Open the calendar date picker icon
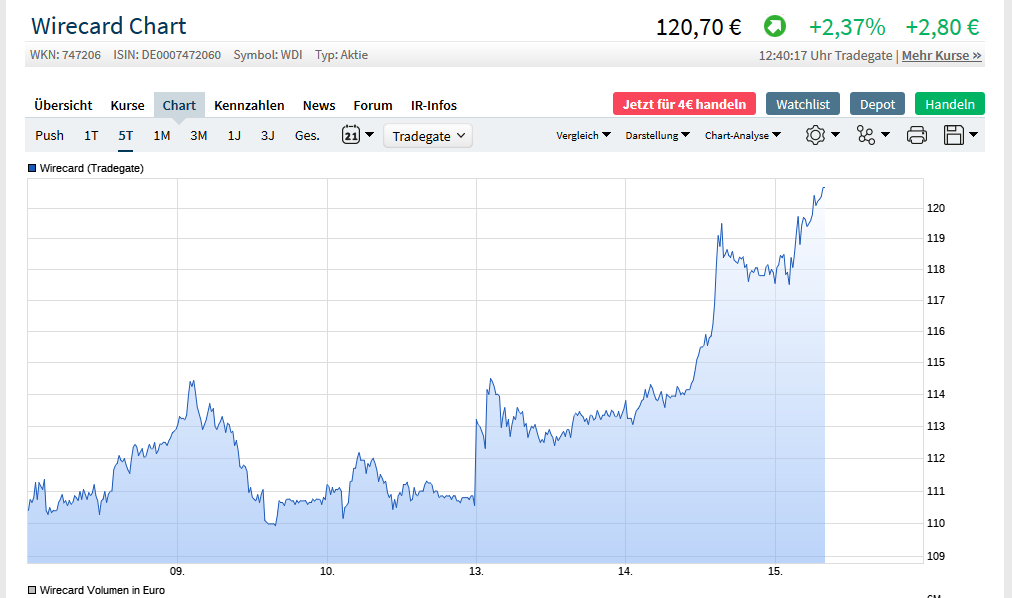 352,134
